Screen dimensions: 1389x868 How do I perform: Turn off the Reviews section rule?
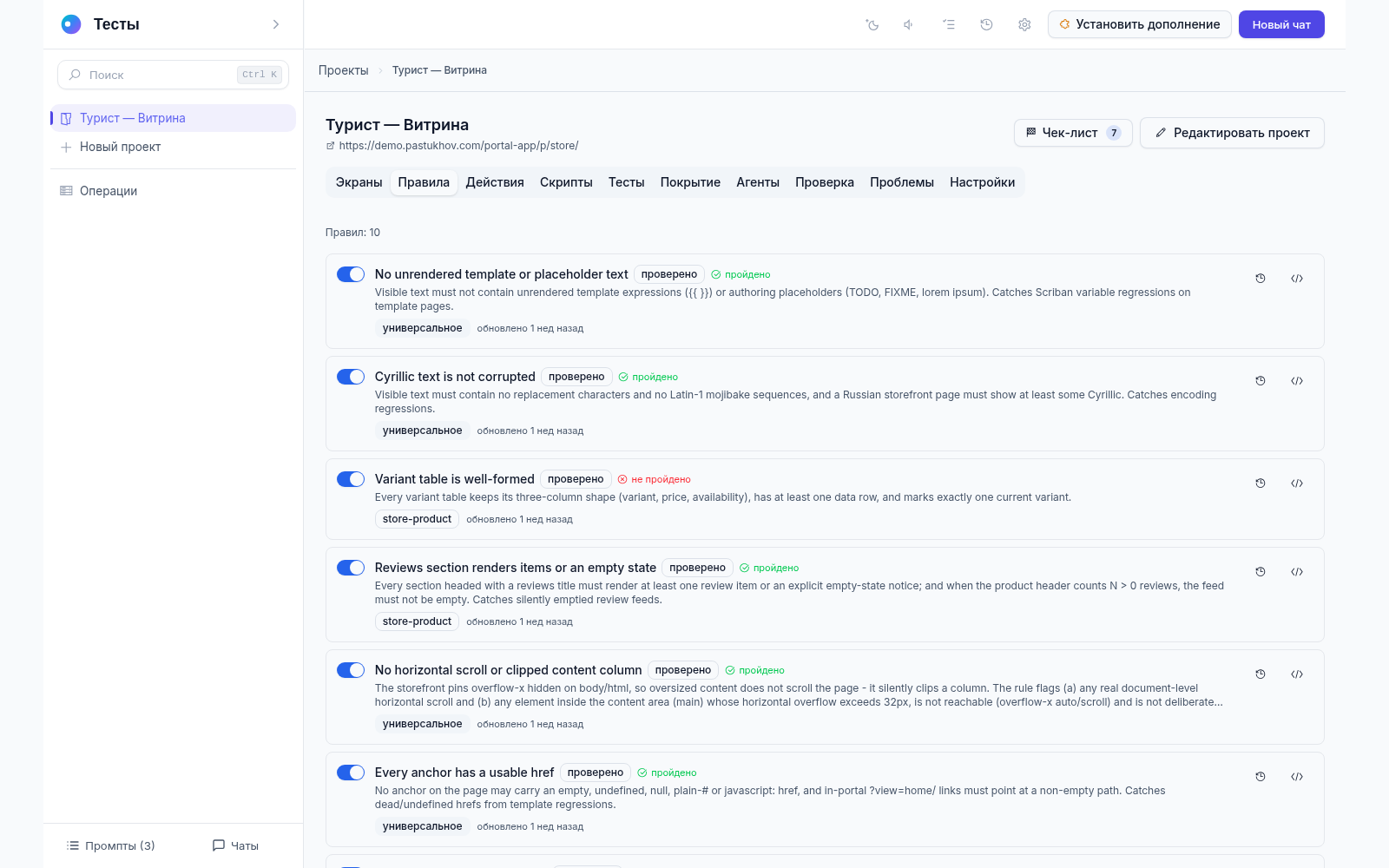[351, 568]
